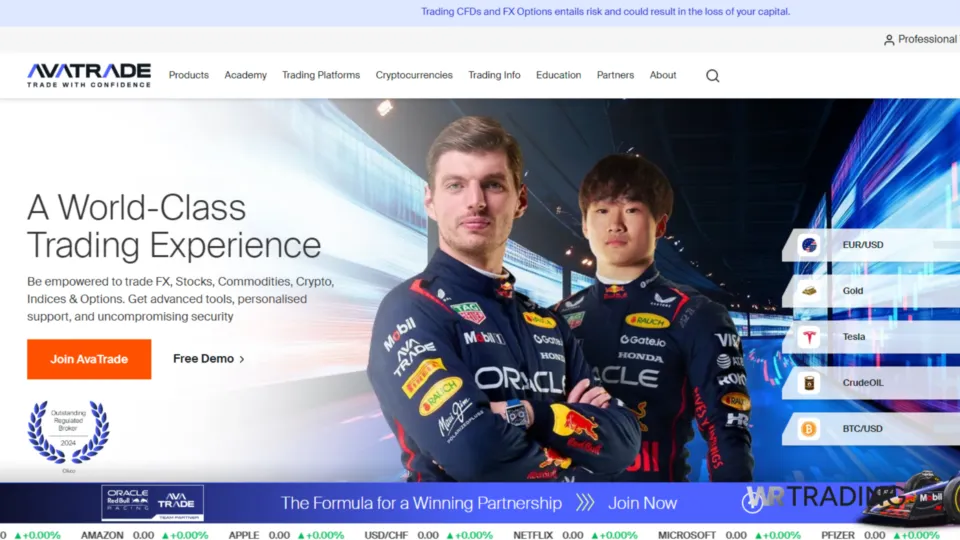Click the CrudeOIL barrel icon
Viewport: 960px width, 540px height.
point(809,383)
